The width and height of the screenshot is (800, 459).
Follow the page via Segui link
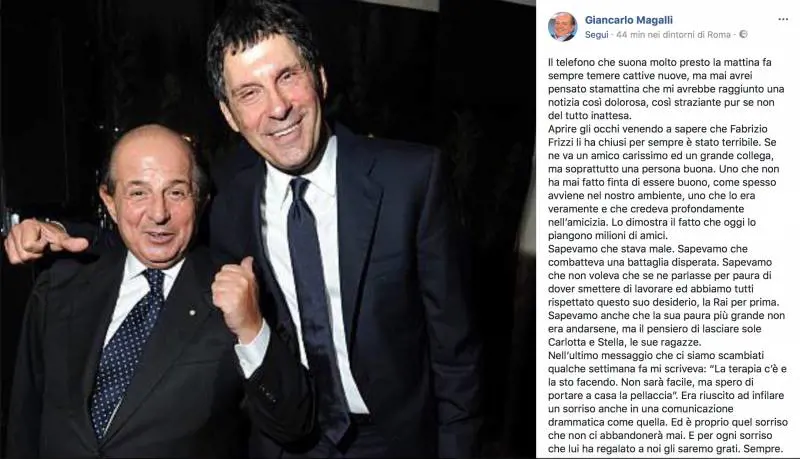(x=596, y=35)
